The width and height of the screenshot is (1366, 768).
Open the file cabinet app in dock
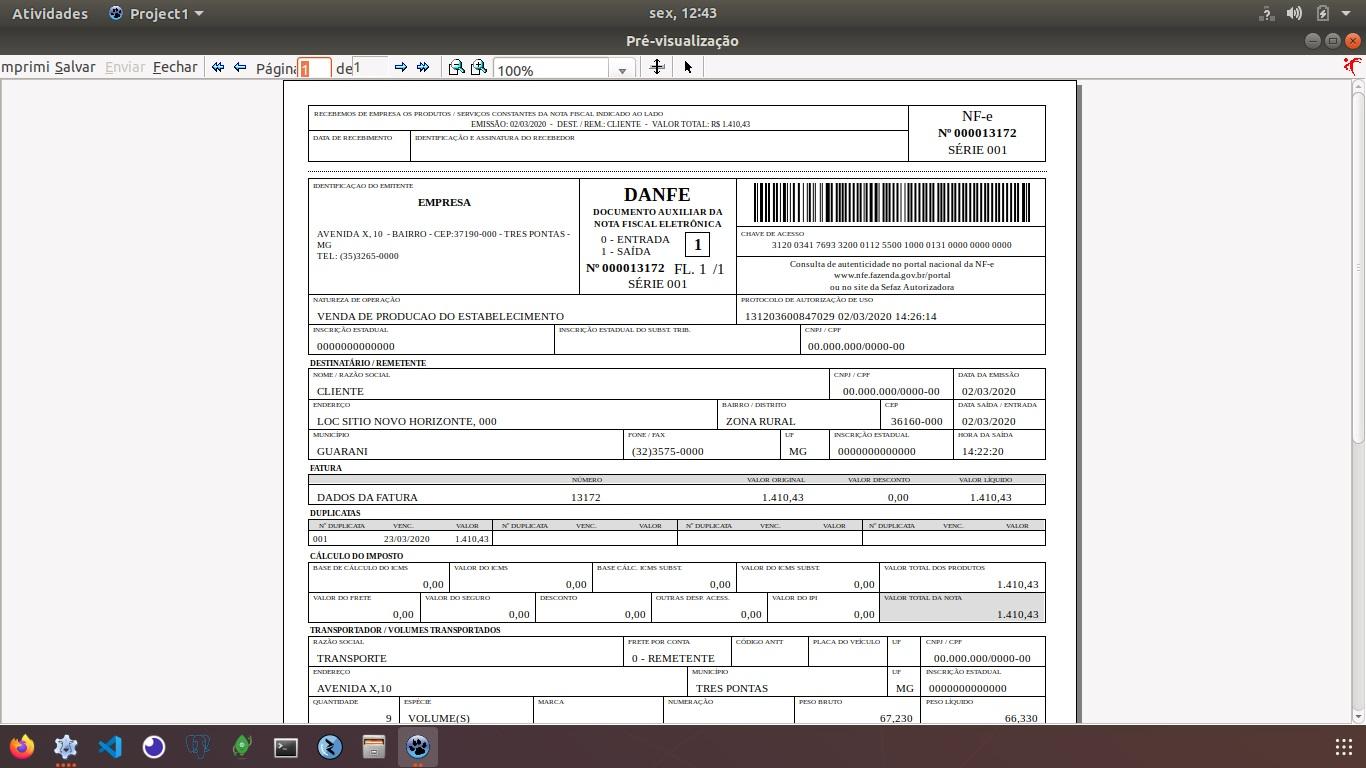click(x=374, y=747)
